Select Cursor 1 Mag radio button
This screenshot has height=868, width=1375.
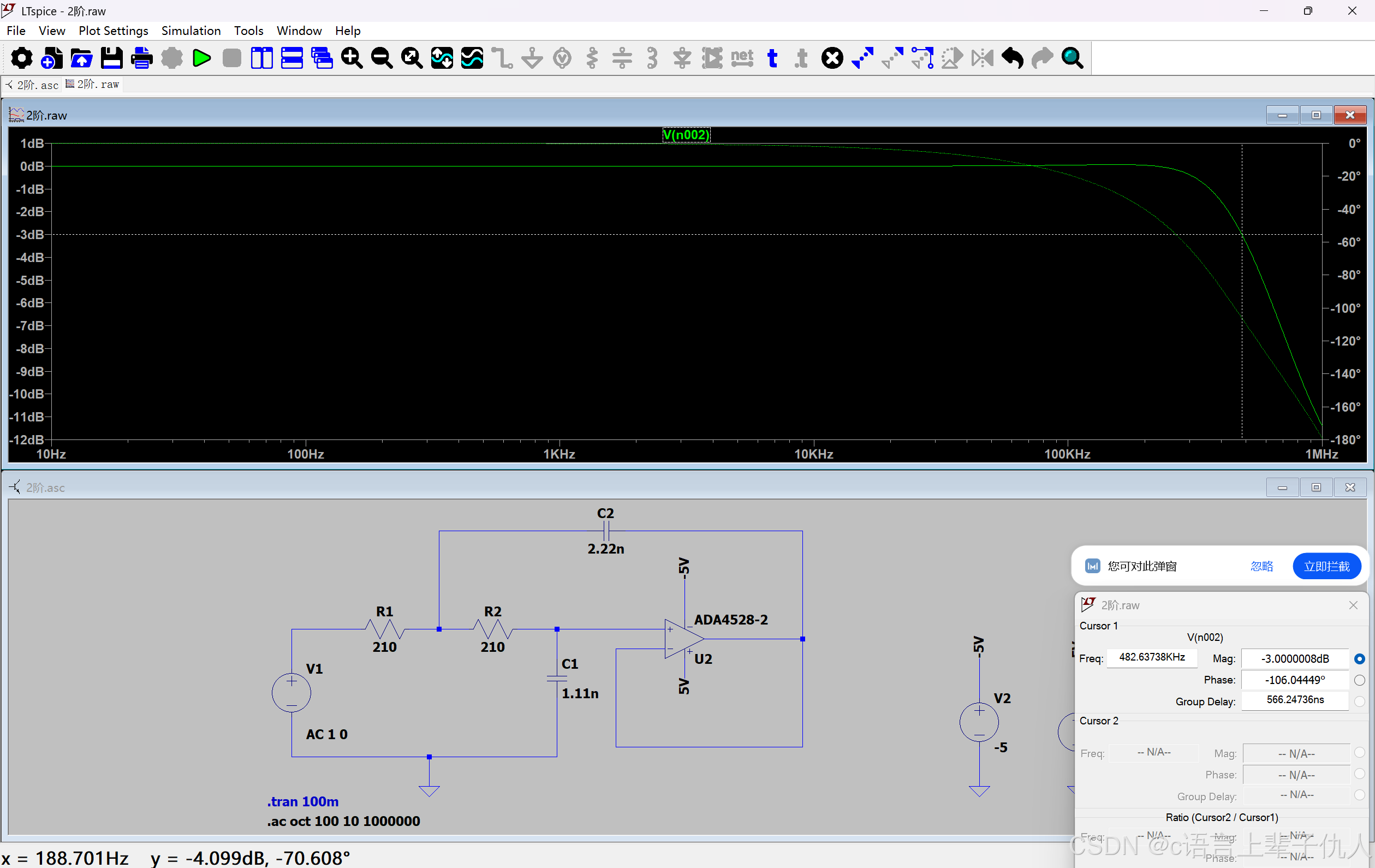1360,659
